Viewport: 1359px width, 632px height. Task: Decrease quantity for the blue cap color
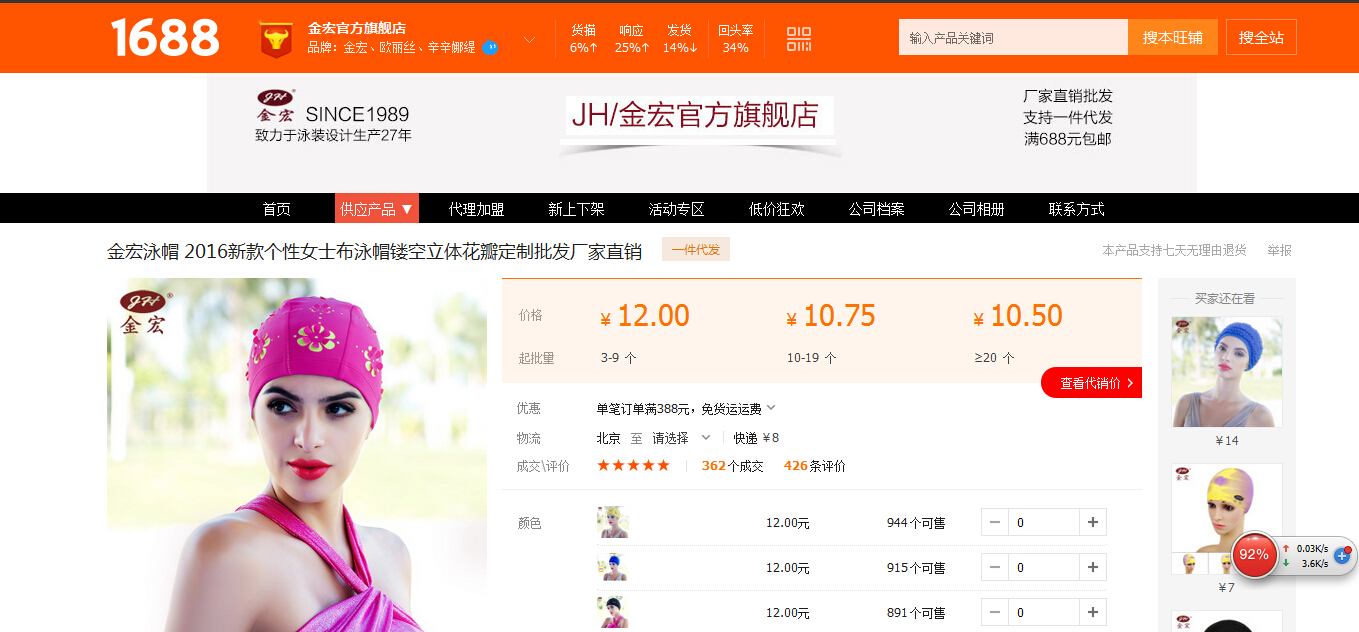[x=994, y=567]
